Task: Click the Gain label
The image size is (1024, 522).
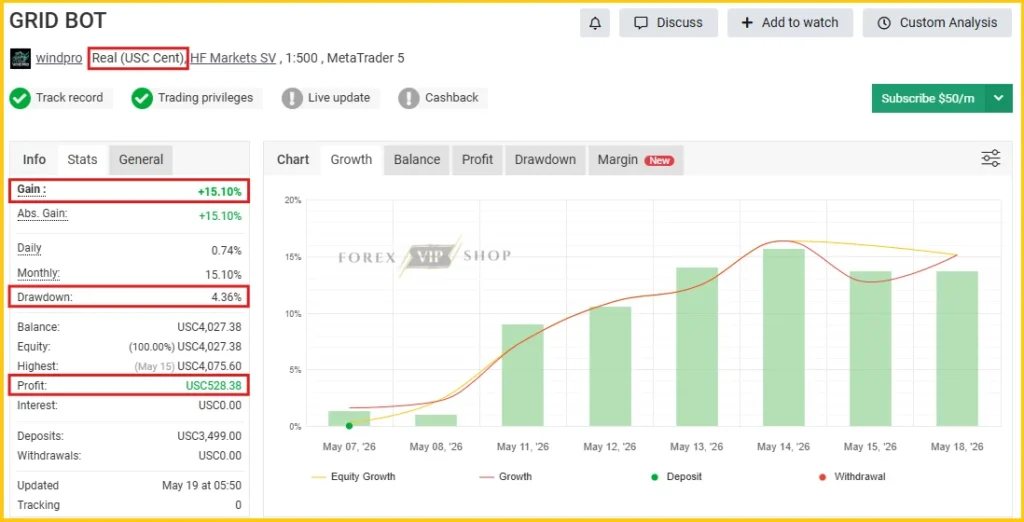Action: 31,190
